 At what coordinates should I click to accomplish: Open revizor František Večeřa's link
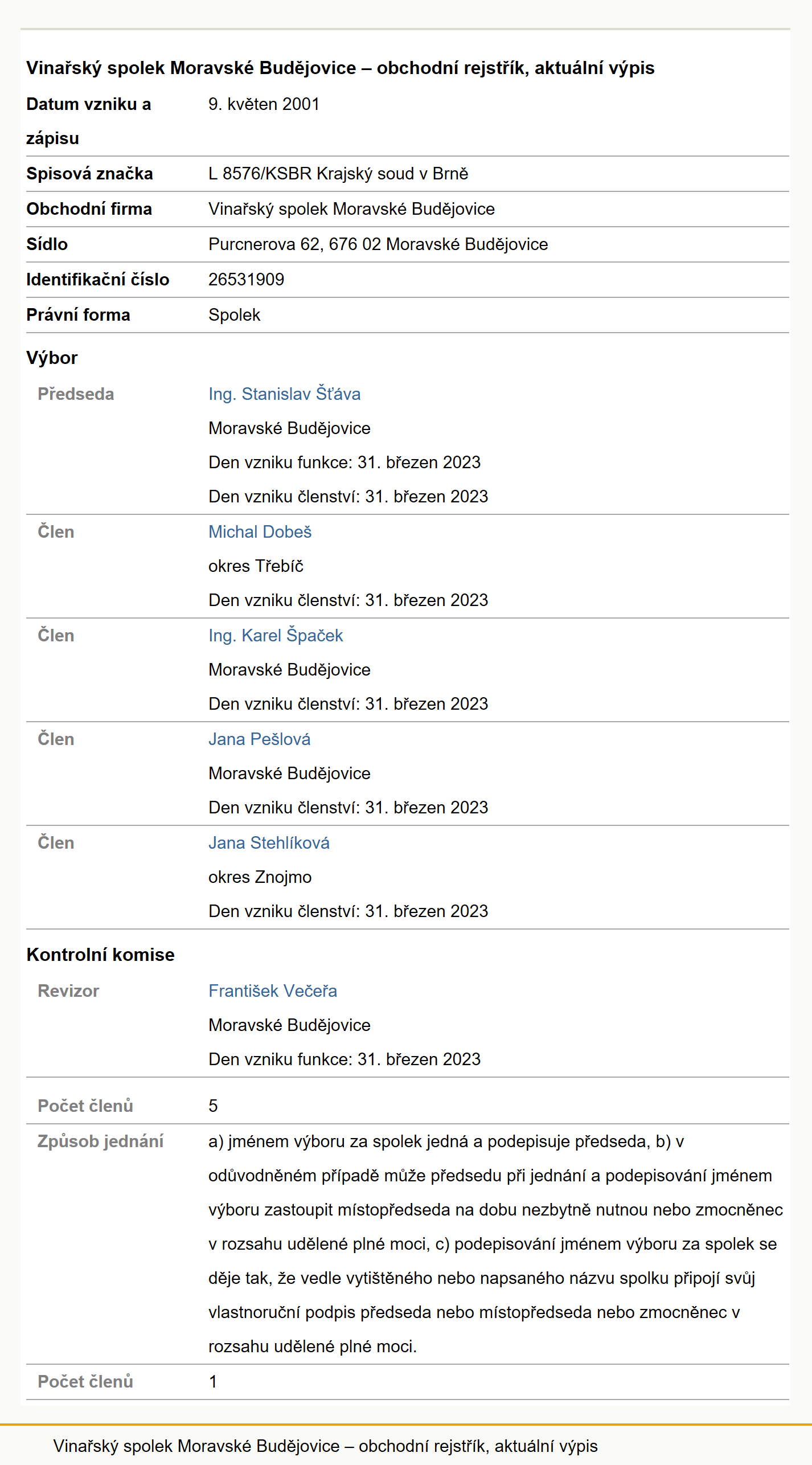[272, 991]
